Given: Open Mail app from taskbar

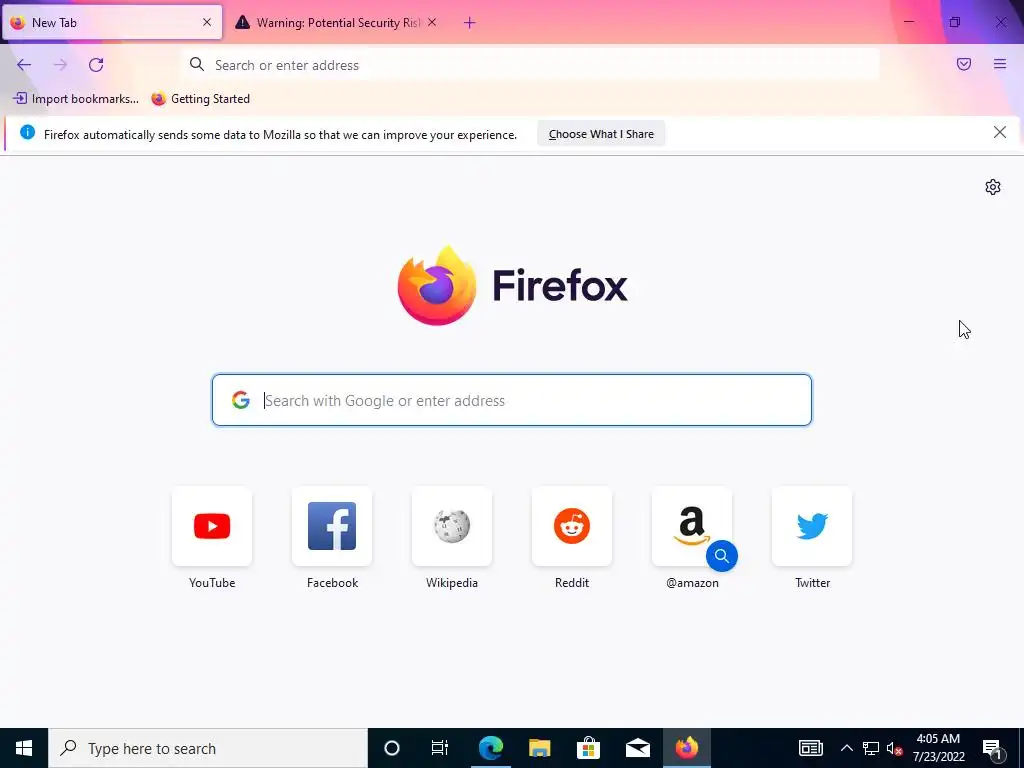Looking at the screenshot, I should coord(637,748).
